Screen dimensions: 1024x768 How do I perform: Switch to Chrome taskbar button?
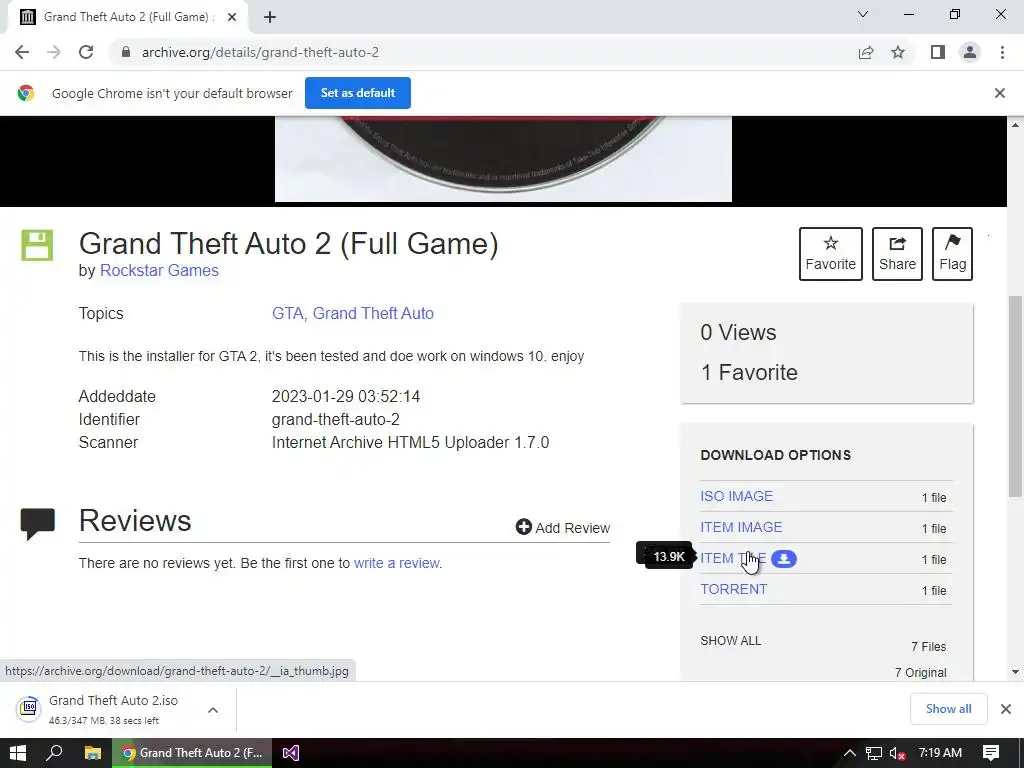tap(191, 753)
